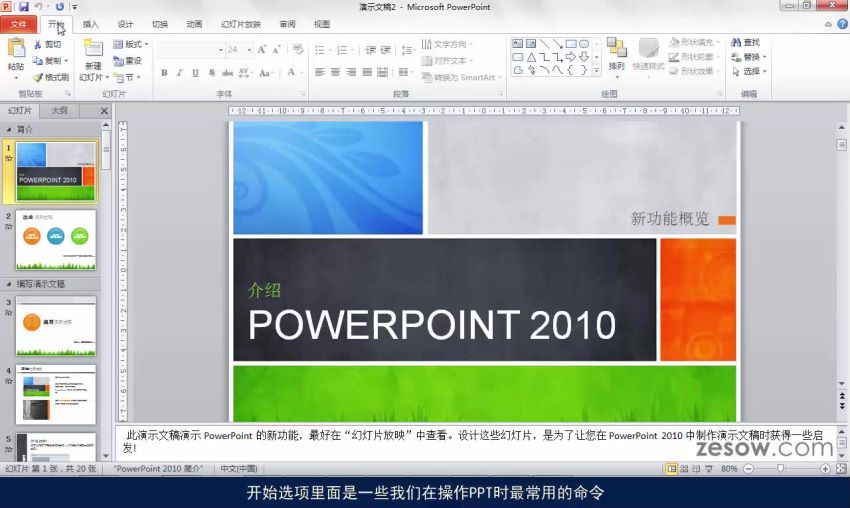This screenshot has width=850, height=508.
Task: Open the font size 24 dropdown
Action: point(249,50)
